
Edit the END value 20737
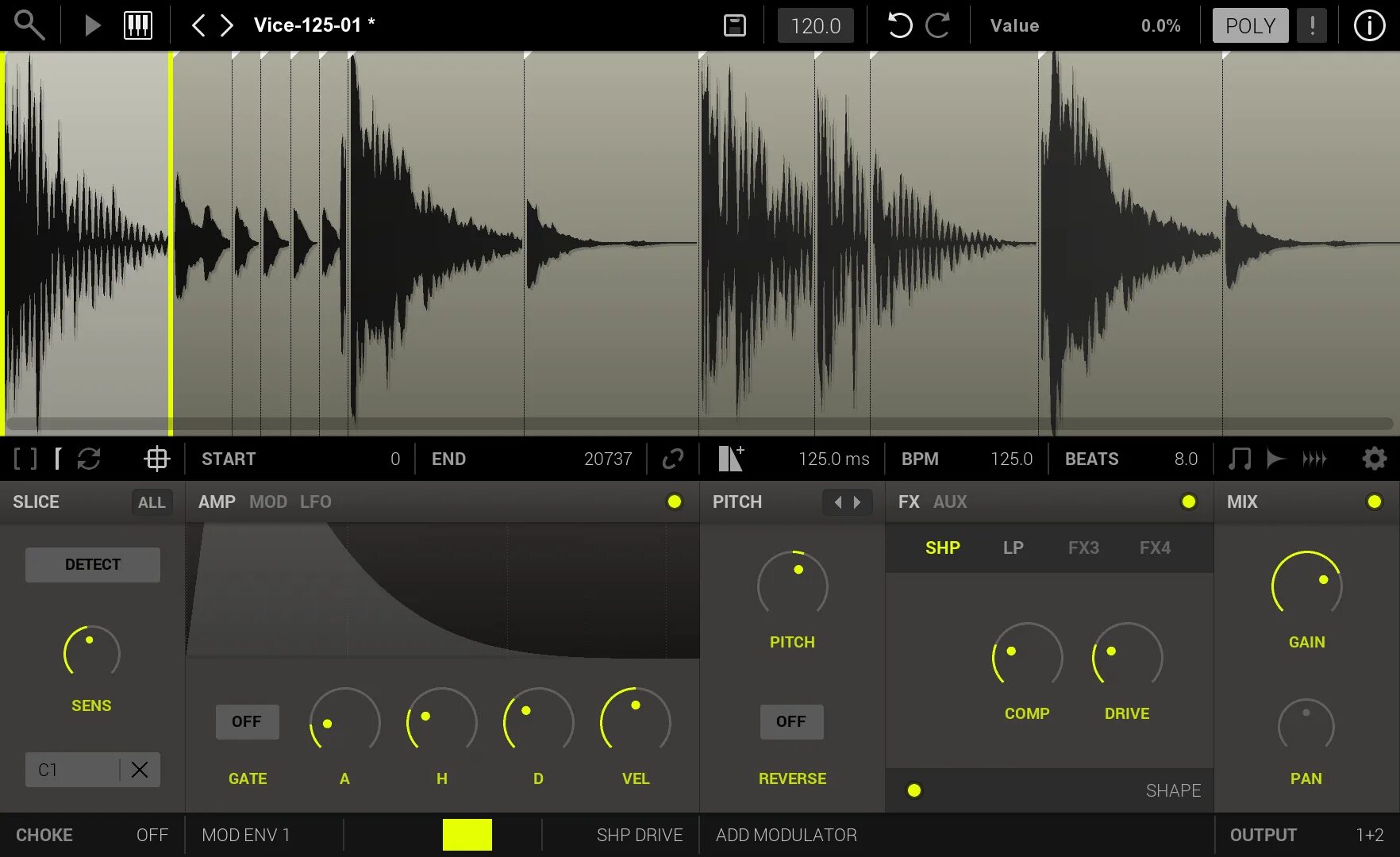pyautogui.click(x=532, y=459)
